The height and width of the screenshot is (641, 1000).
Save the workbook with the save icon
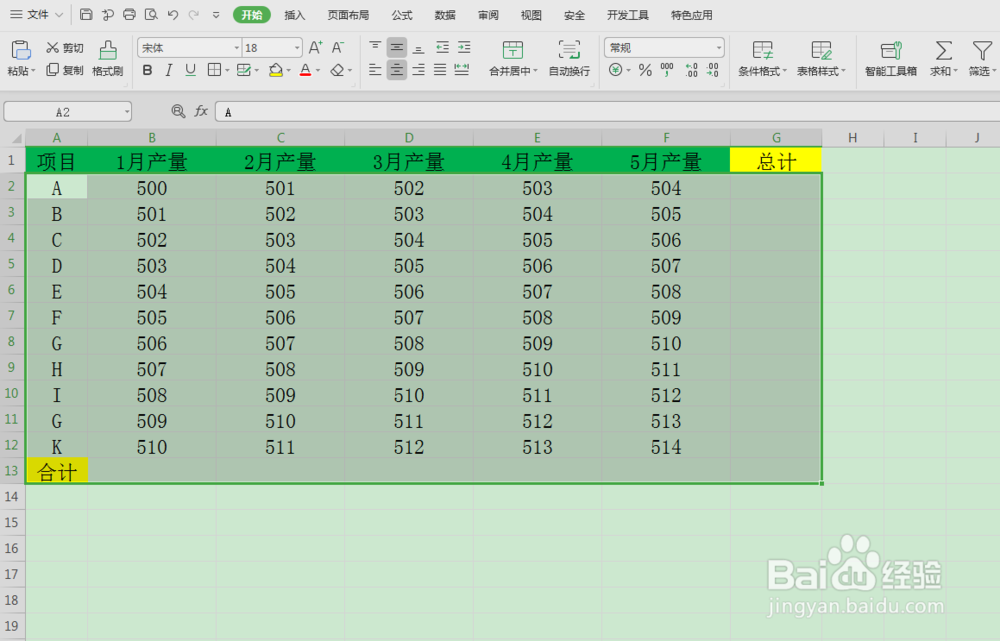click(86, 15)
